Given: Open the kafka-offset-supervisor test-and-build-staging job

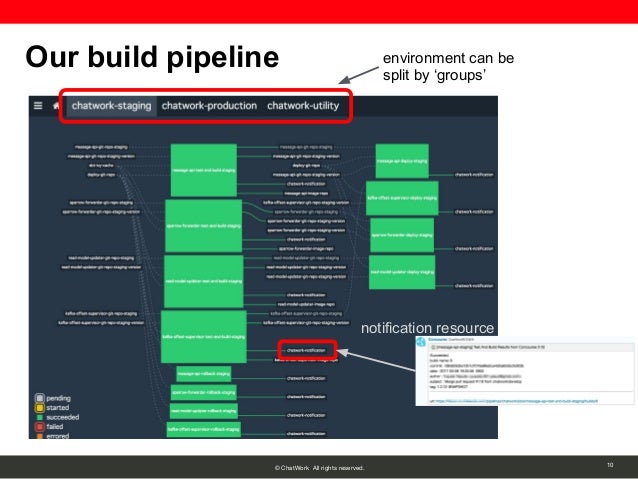Looking at the screenshot, I should click(203, 337).
